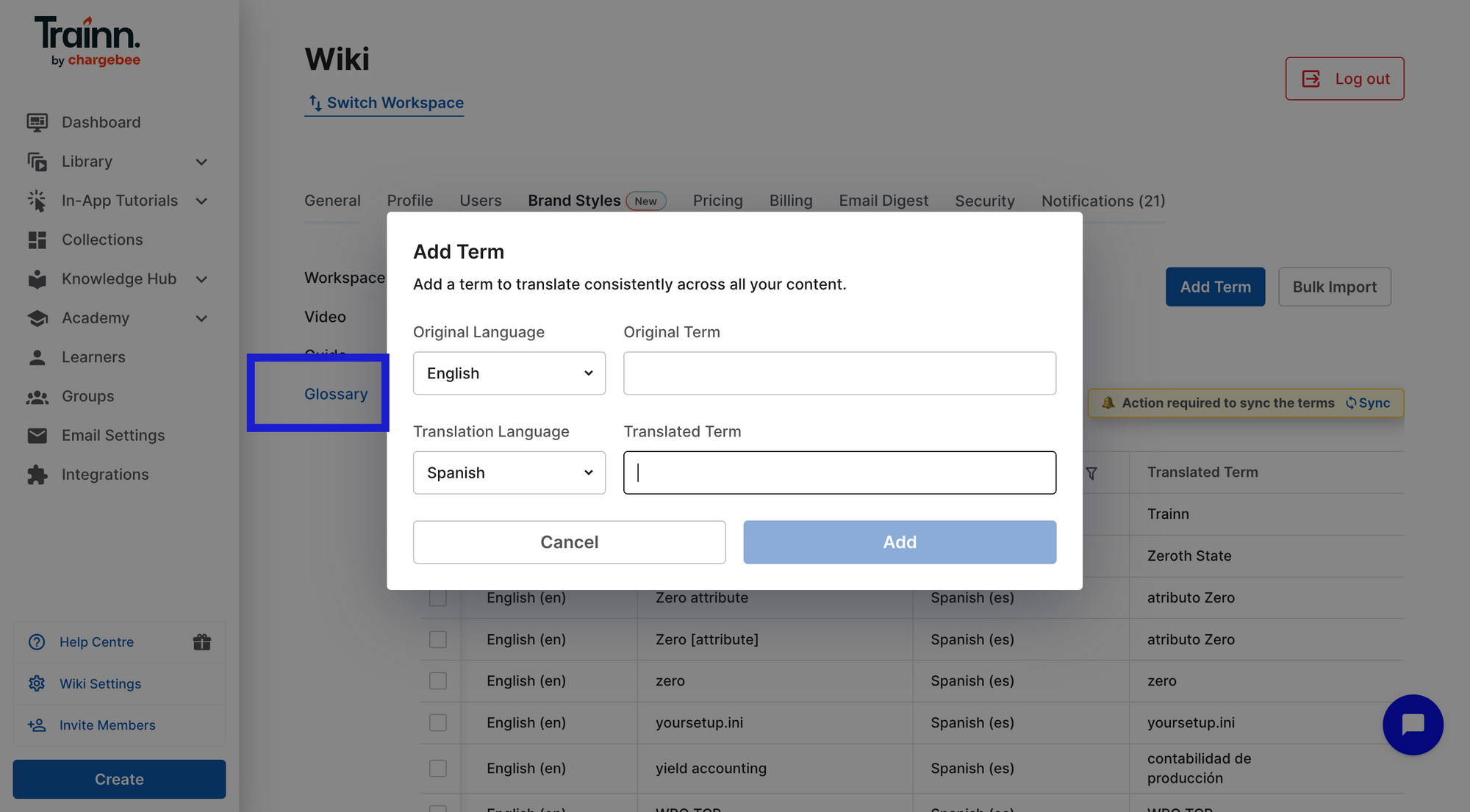Click the Create button
The image size is (1470, 812).
coord(119,779)
